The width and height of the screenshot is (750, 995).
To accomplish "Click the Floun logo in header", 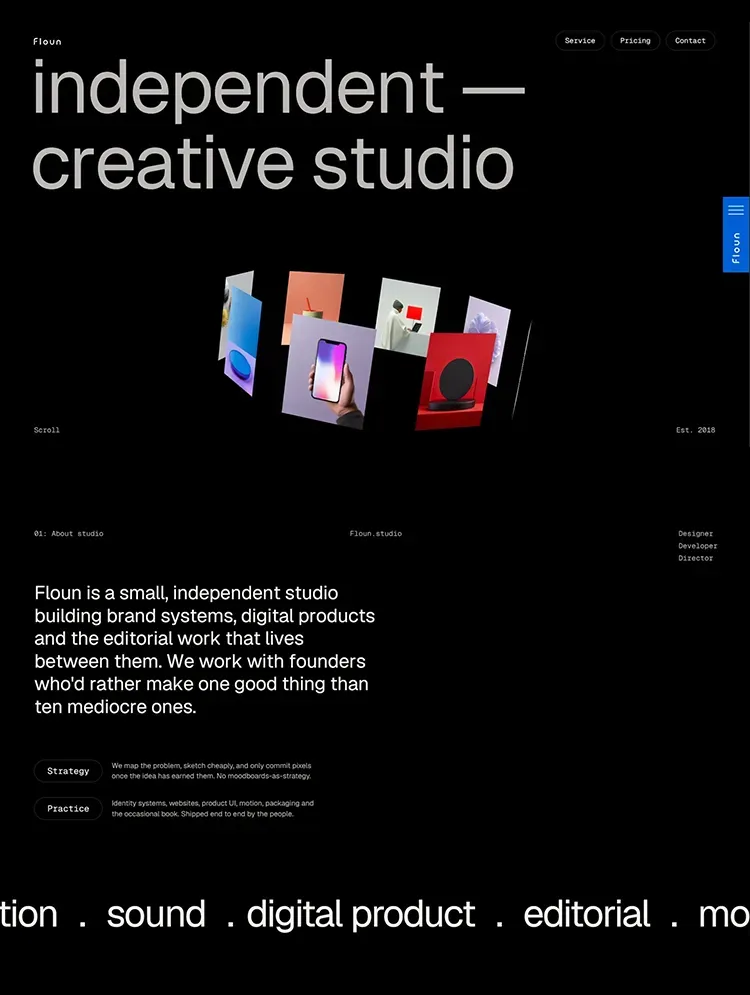I will (48, 41).
